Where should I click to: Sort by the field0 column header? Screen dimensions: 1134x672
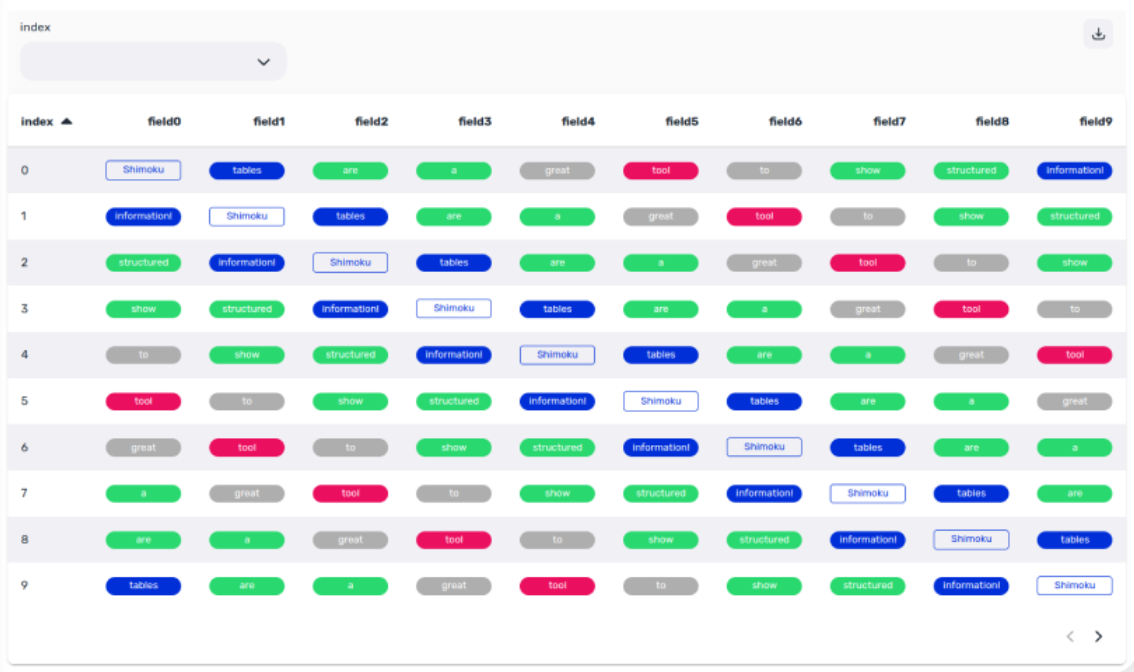tap(164, 122)
